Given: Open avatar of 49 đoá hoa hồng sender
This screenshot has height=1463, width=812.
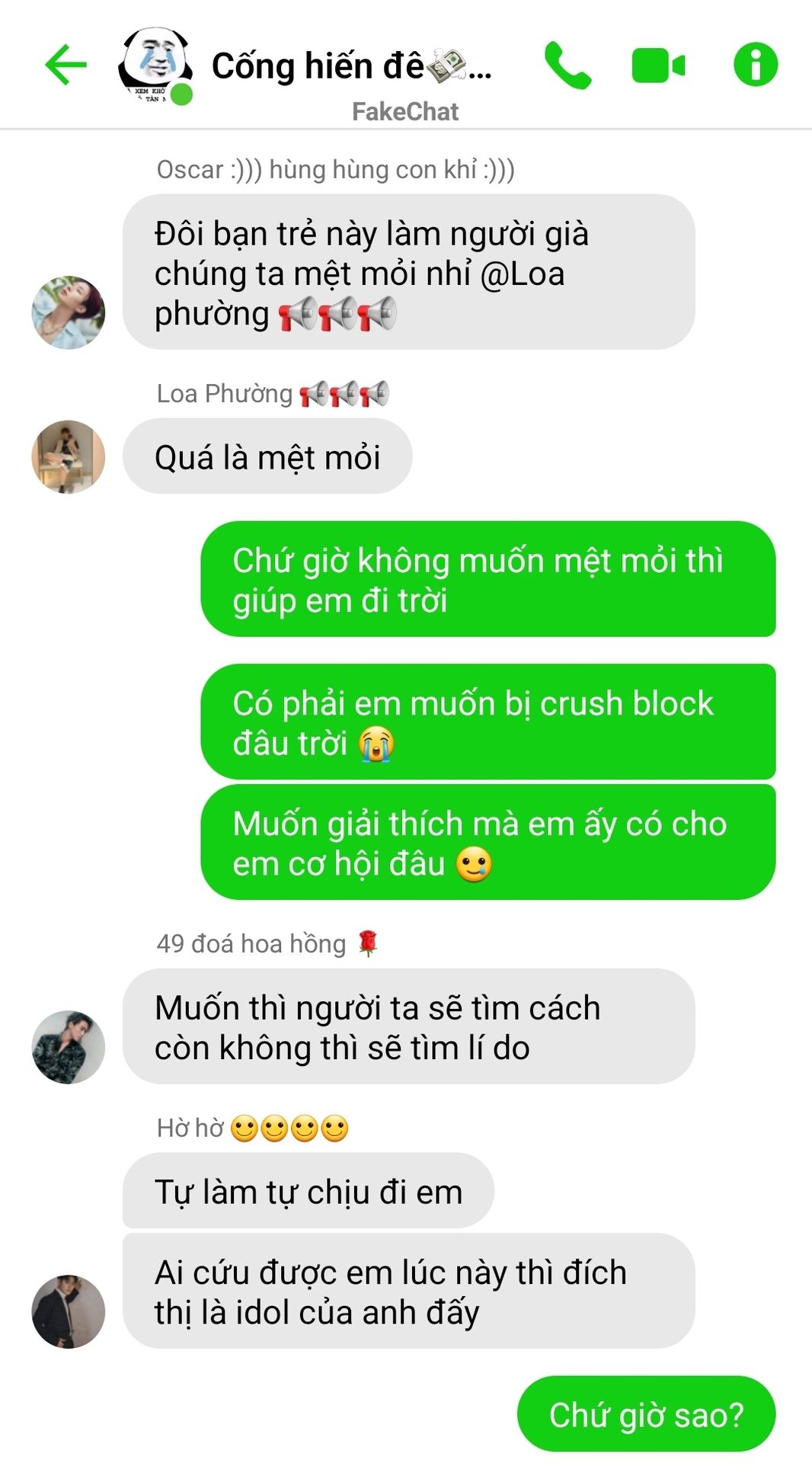Looking at the screenshot, I should click(x=69, y=1047).
